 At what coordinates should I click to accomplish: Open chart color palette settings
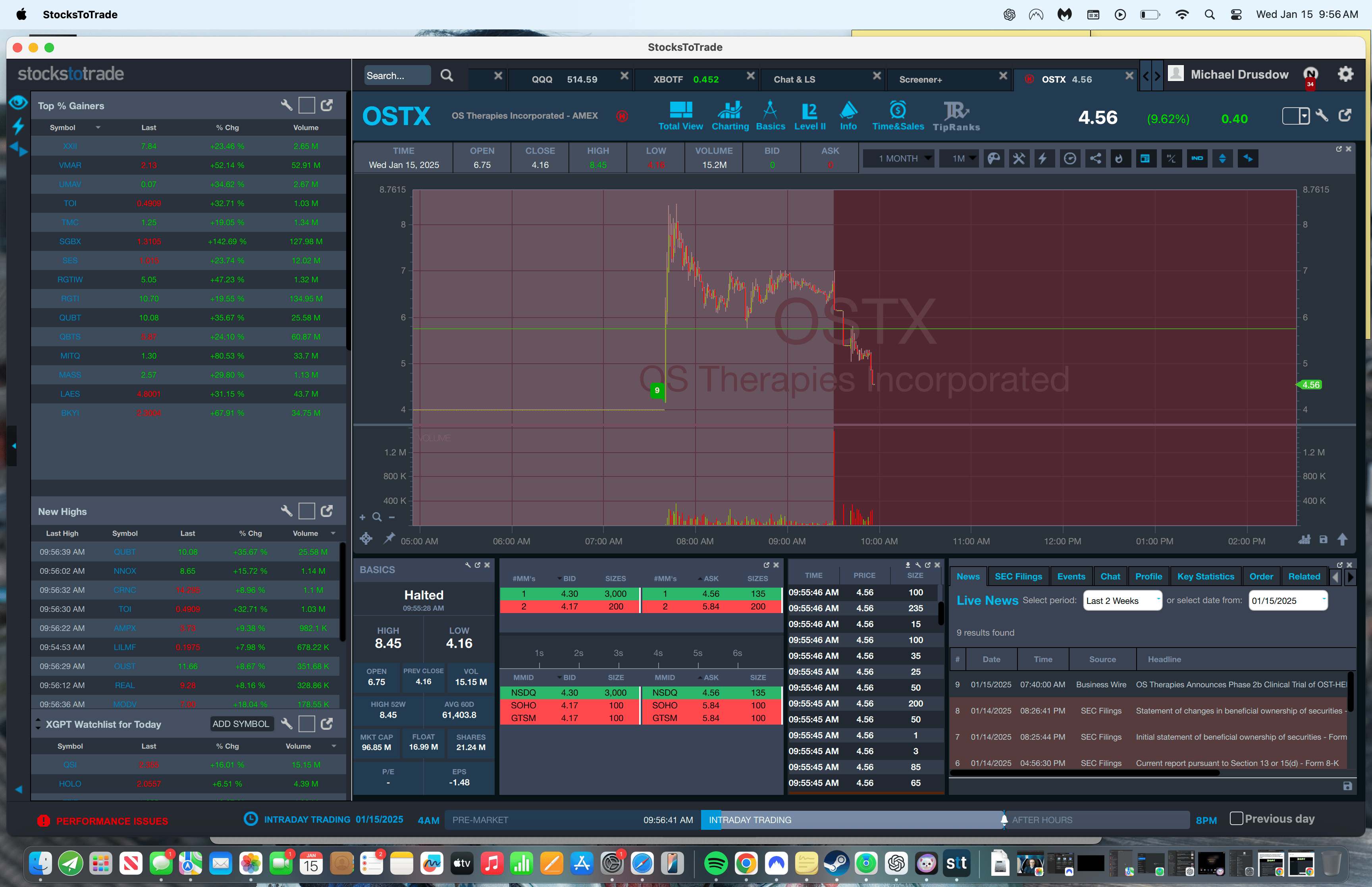tap(994, 158)
